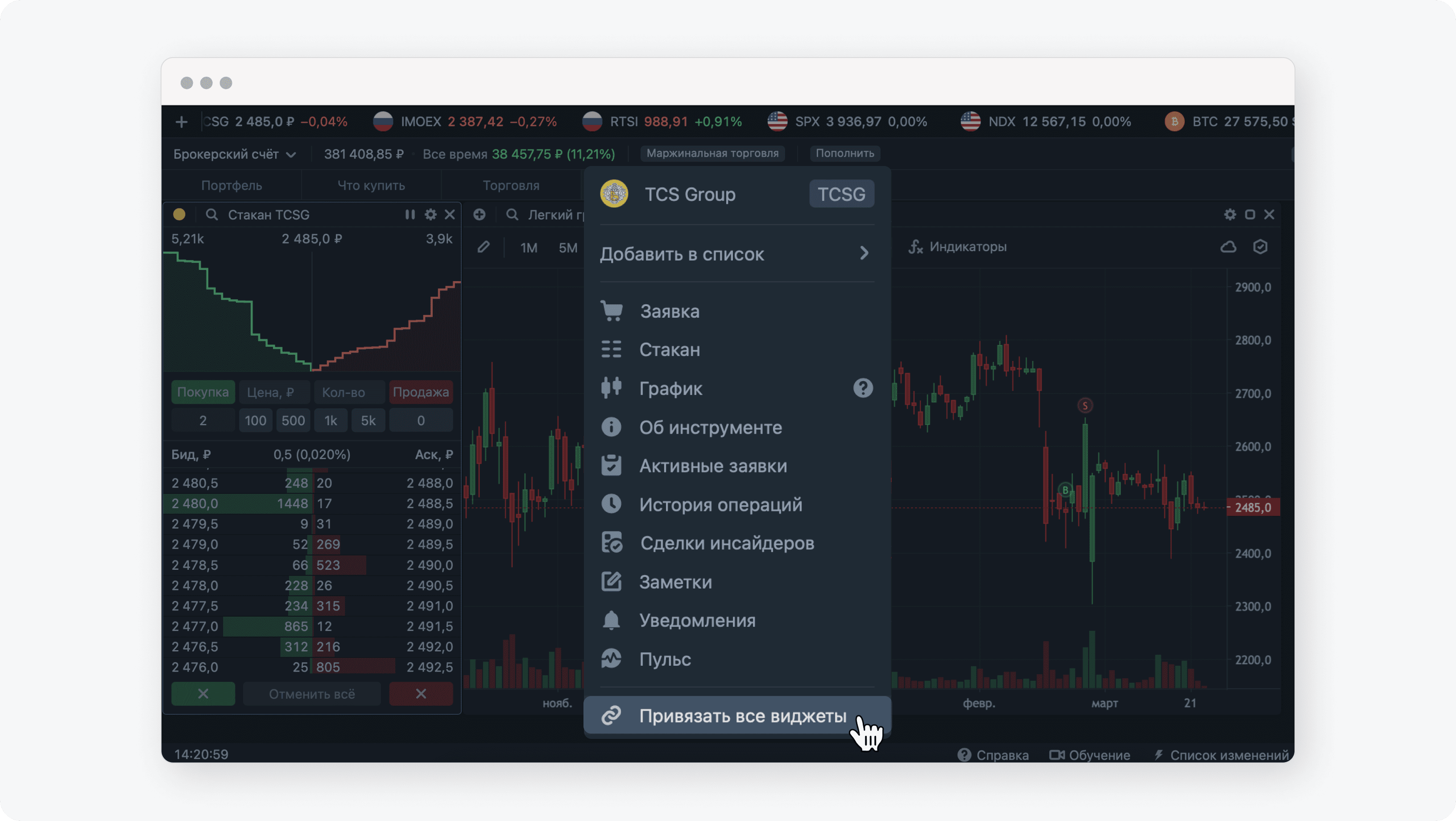
Task: Open История операций in the menu
Action: coord(737,504)
